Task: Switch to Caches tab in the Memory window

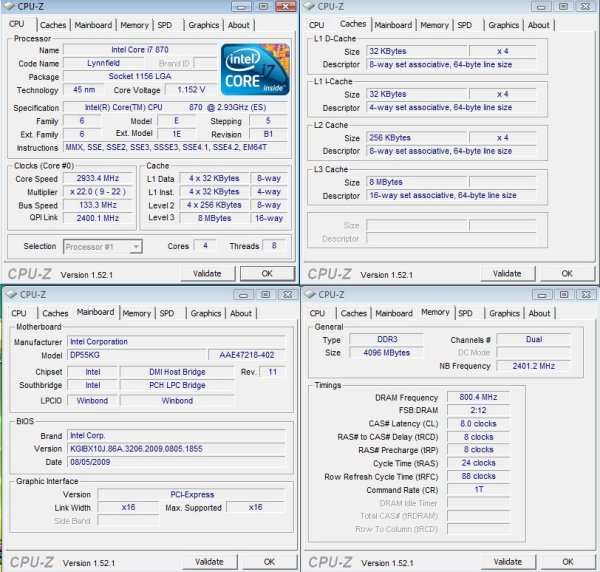Action: click(x=354, y=313)
